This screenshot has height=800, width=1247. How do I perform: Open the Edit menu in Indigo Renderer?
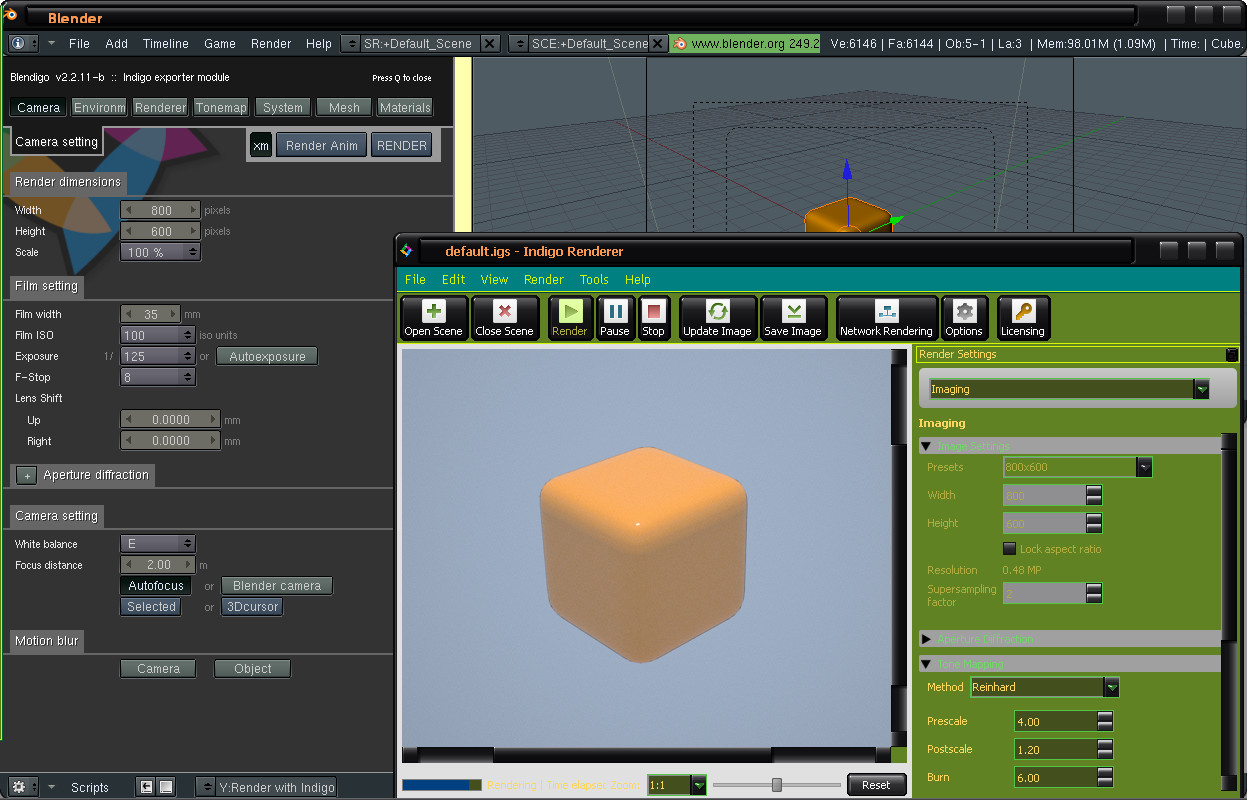tap(454, 279)
